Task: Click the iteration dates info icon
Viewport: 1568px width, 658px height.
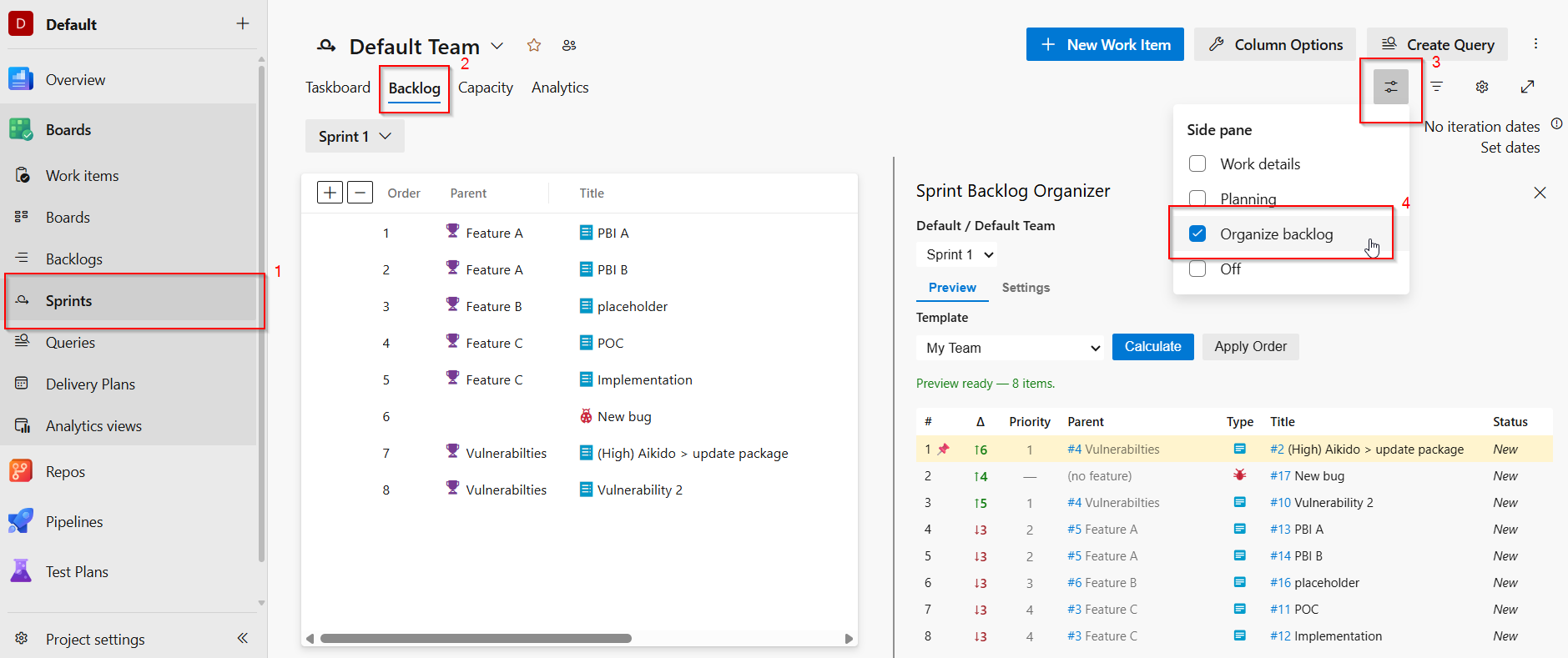Action: 1557,124
